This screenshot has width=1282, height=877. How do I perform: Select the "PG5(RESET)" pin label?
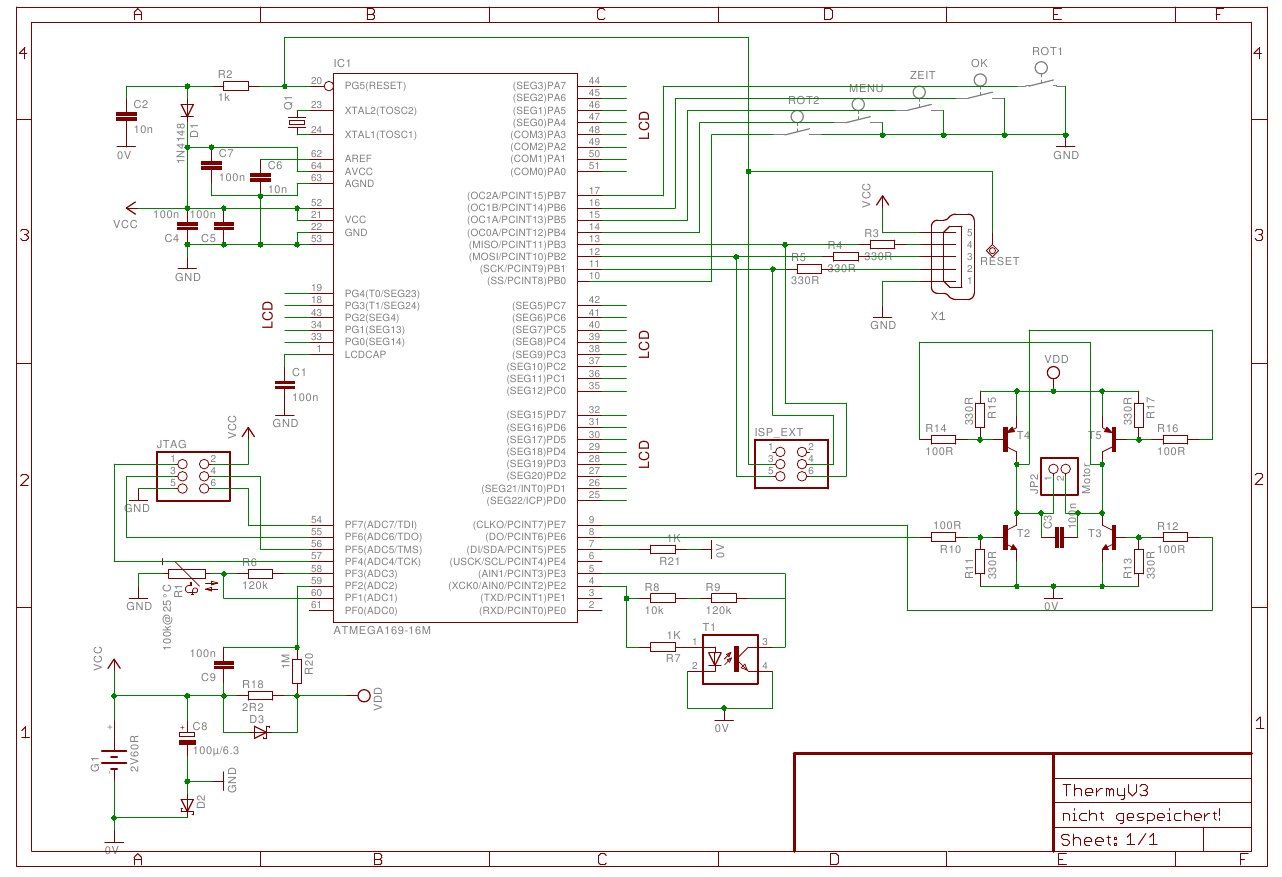(375, 86)
